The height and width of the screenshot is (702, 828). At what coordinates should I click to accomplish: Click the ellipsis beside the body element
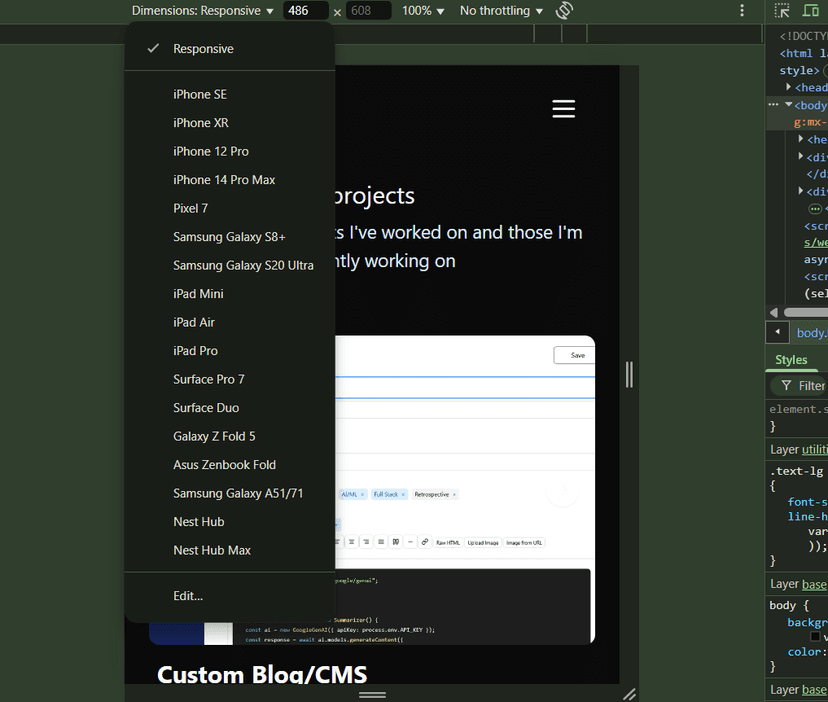click(x=773, y=105)
